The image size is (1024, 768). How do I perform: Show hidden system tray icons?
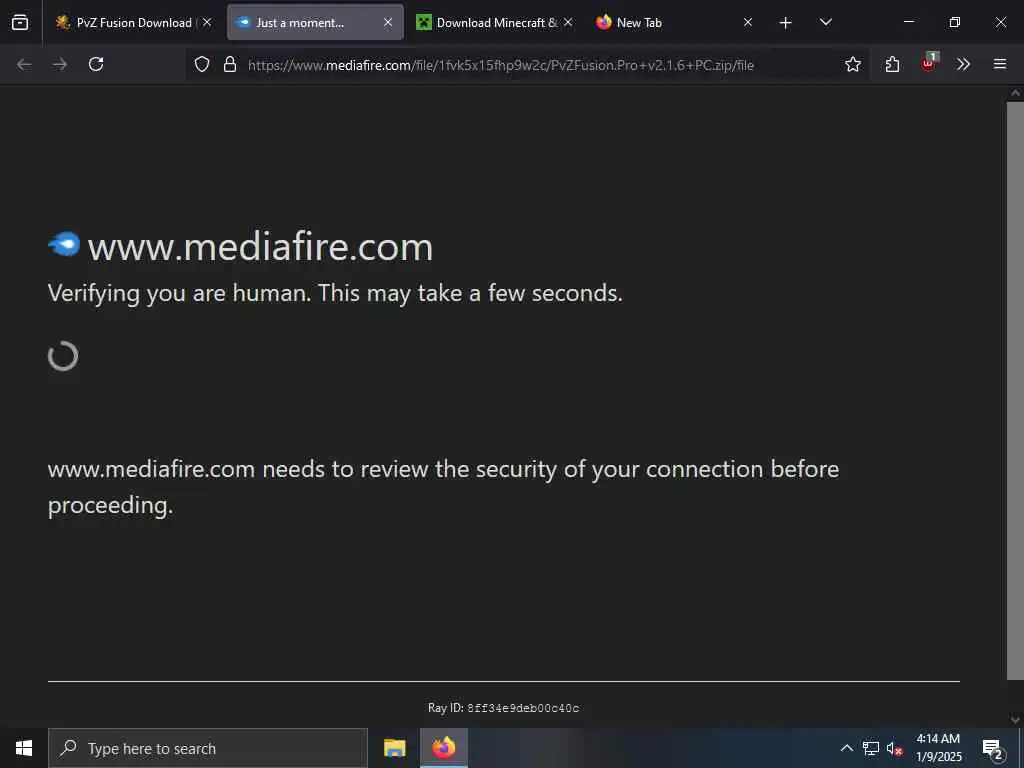pyautogui.click(x=846, y=748)
